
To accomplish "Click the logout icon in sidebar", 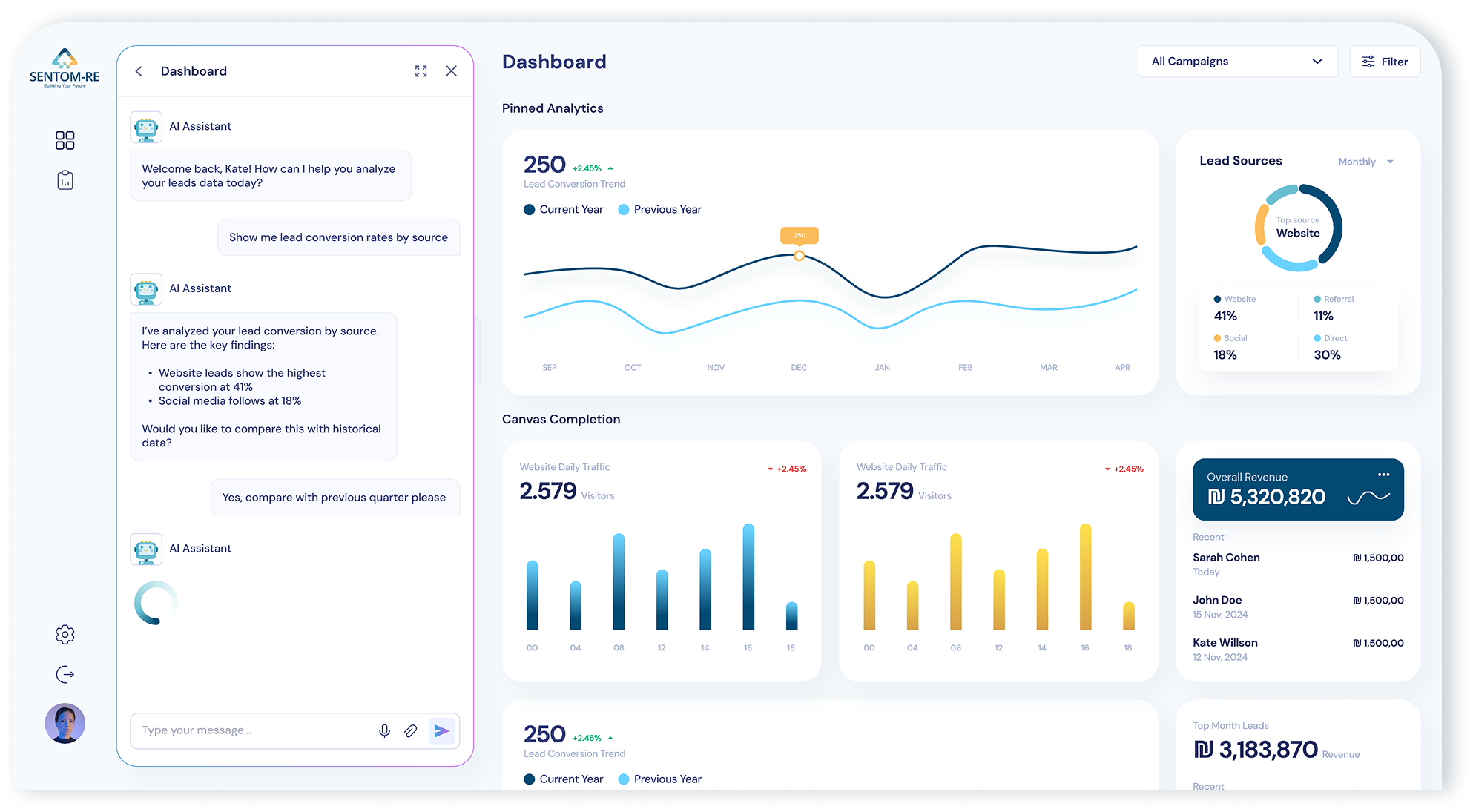I will pyautogui.click(x=65, y=674).
